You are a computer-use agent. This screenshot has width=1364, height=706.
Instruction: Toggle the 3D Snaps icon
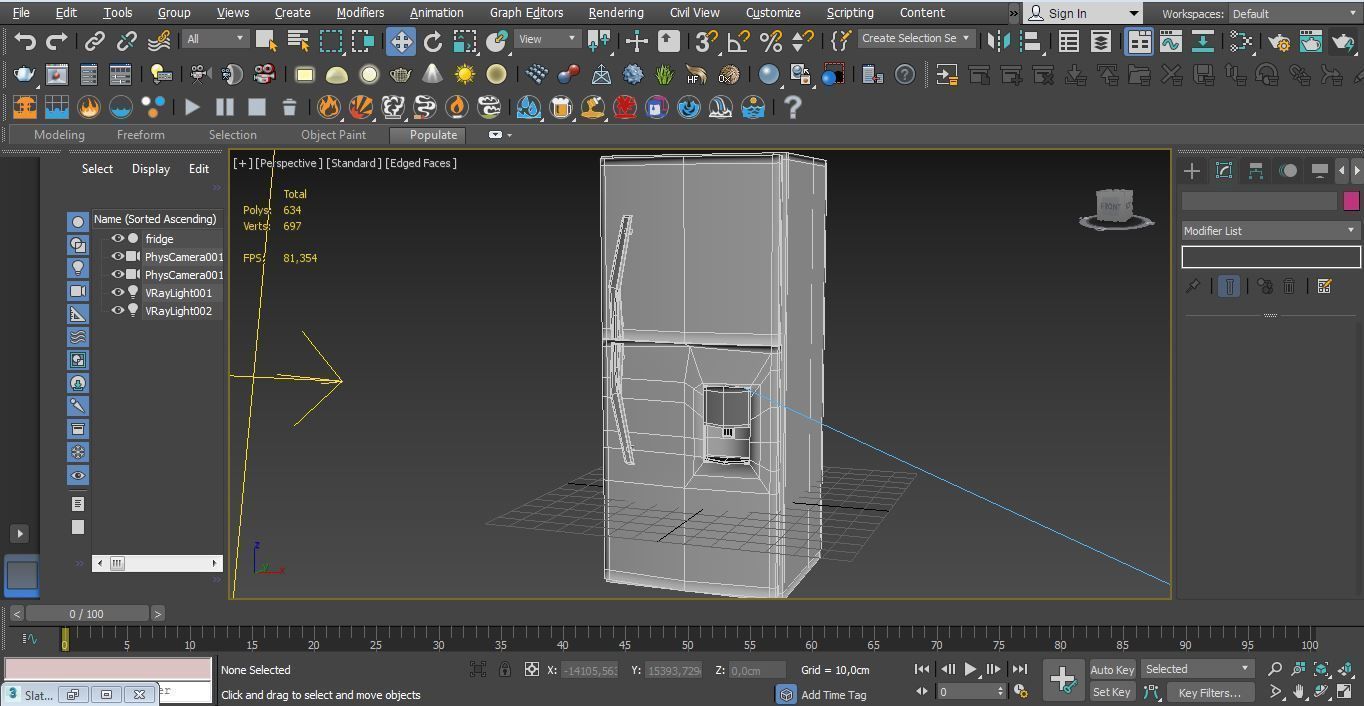point(706,41)
